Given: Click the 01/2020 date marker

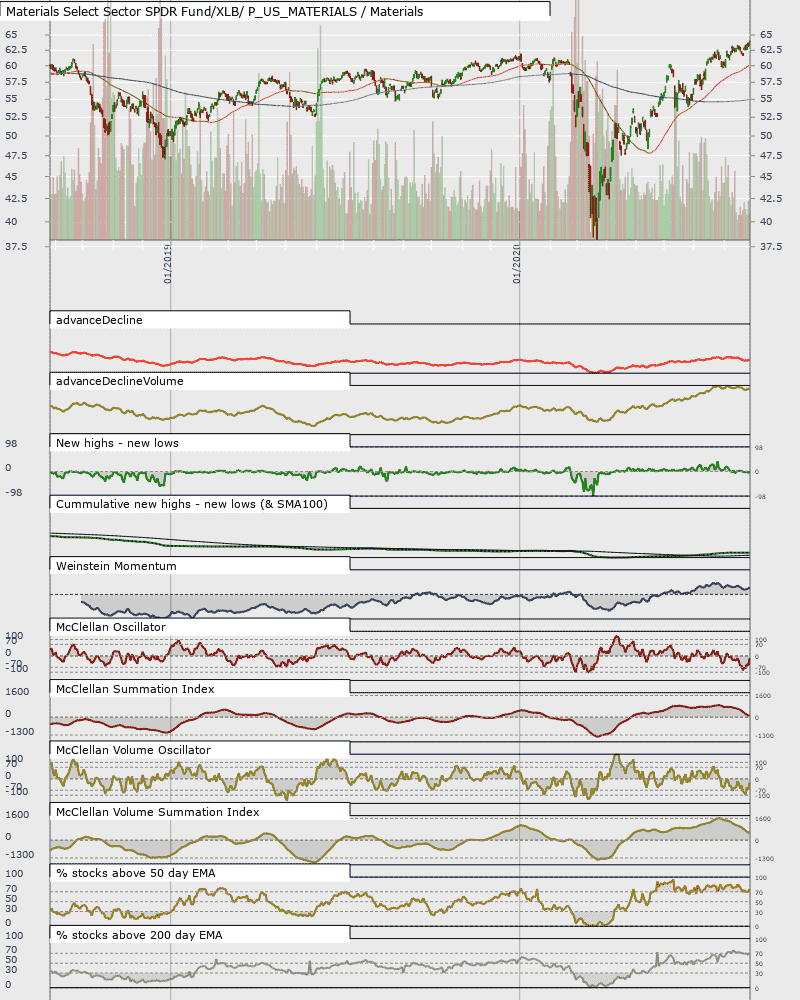Looking at the screenshot, I should pos(516,263).
